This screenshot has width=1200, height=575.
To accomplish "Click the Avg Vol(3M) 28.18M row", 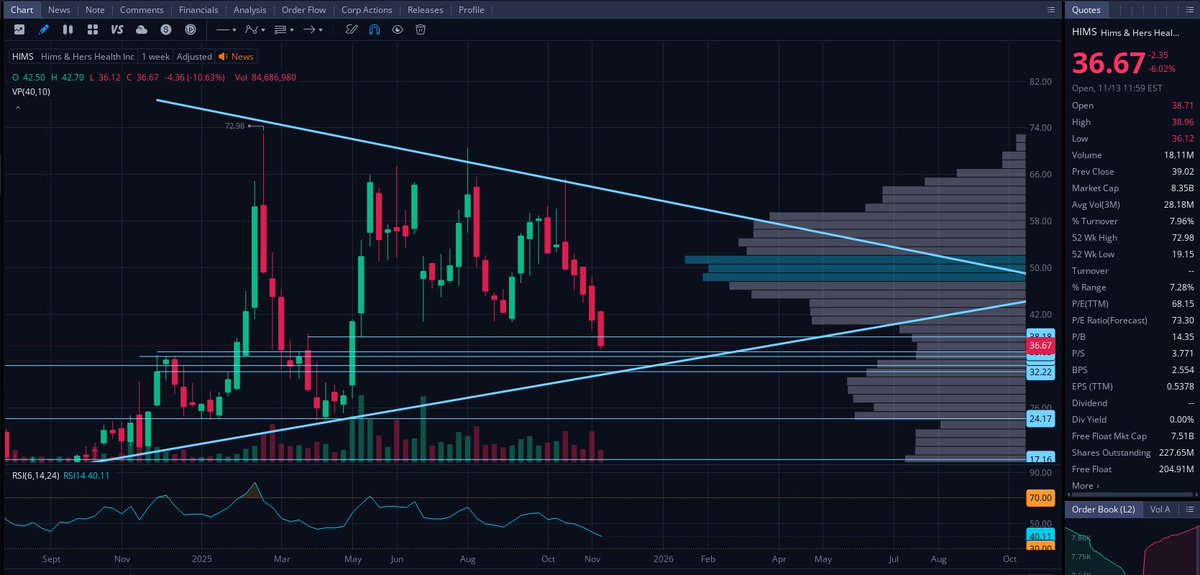I will pos(1132,205).
